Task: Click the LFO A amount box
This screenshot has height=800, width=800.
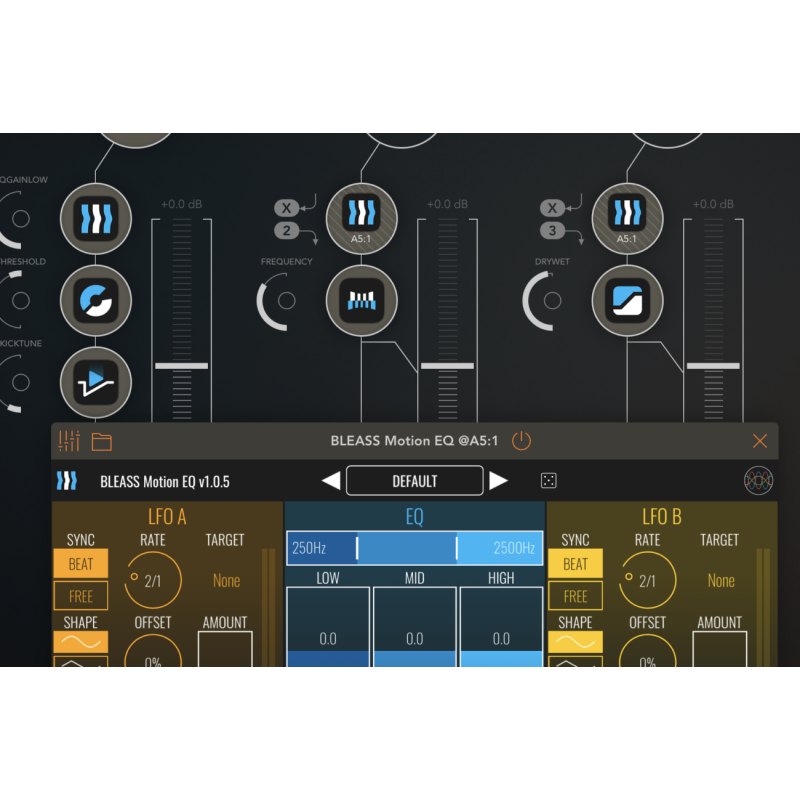Action: [x=225, y=649]
